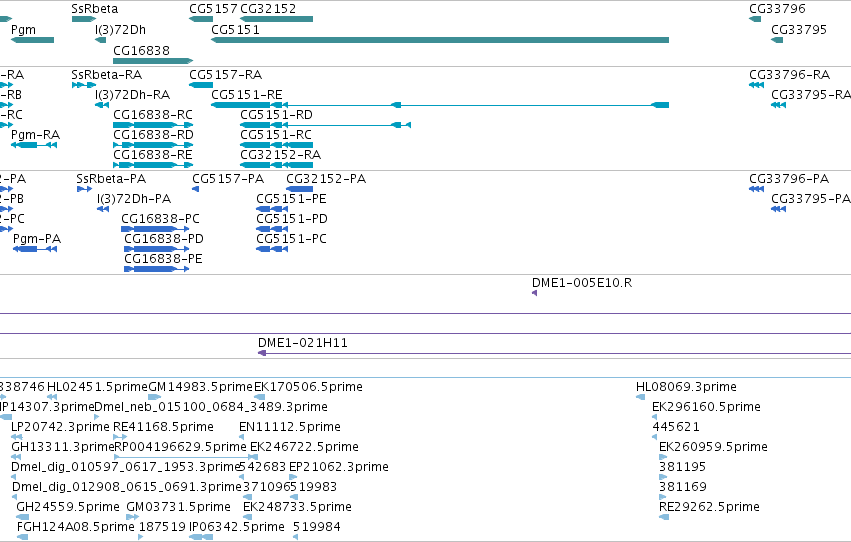Select the Pgm gene label
This screenshot has height=542, width=851.
click(x=23, y=30)
